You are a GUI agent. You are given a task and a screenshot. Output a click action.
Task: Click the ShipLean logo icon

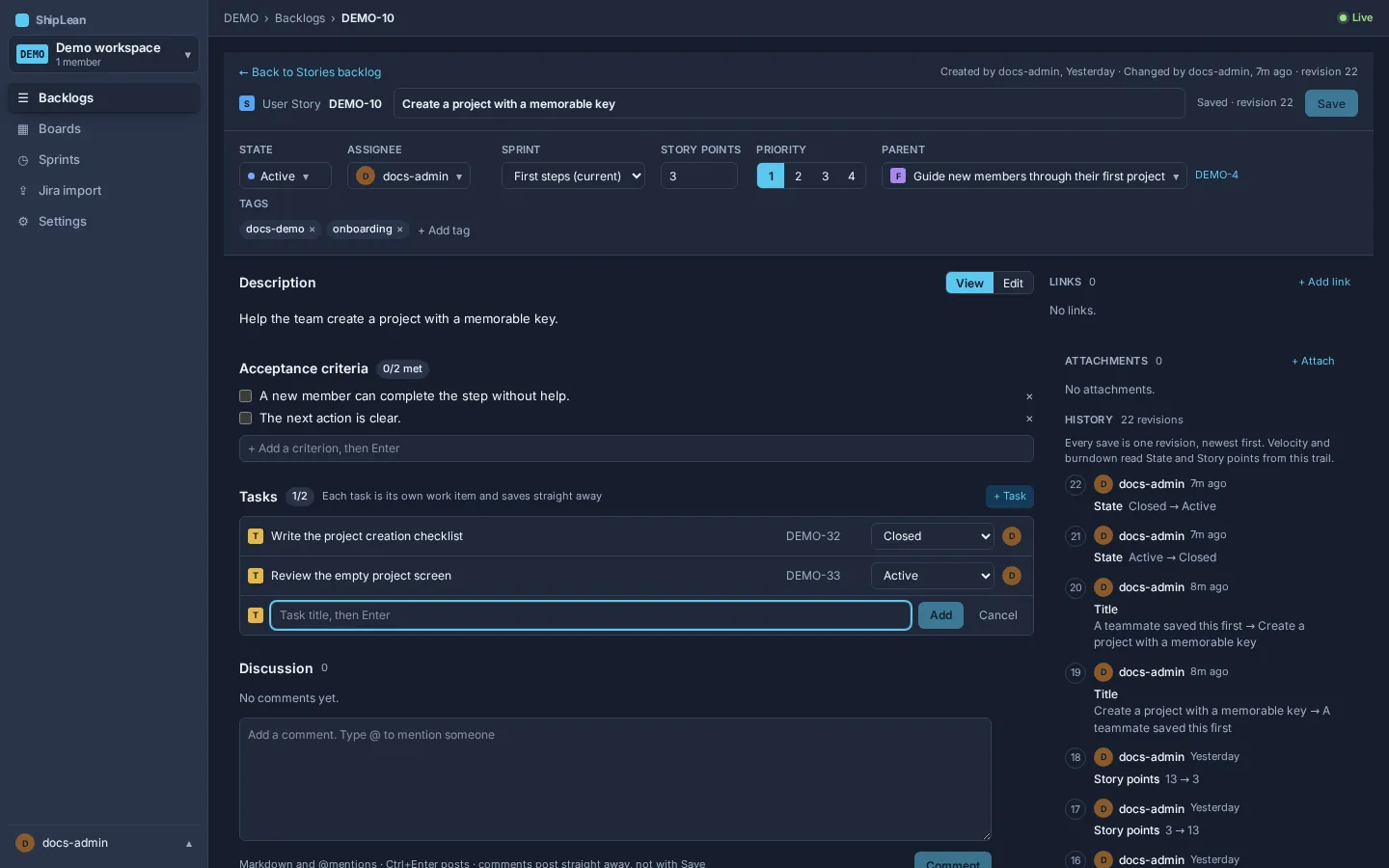point(22,20)
